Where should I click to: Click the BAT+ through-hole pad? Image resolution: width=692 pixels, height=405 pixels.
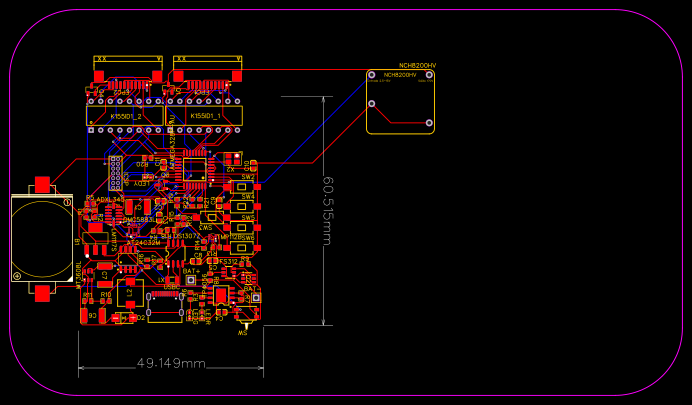click(x=191, y=280)
